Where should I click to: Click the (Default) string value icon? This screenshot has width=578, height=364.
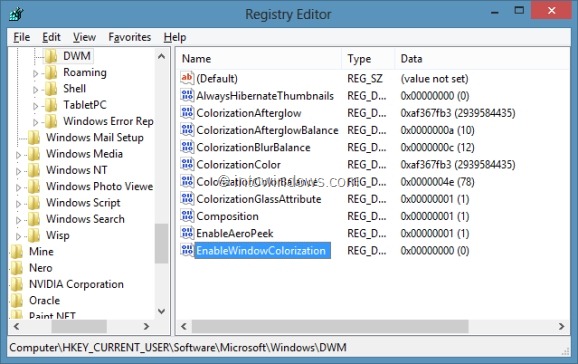[x=187, y=78]
